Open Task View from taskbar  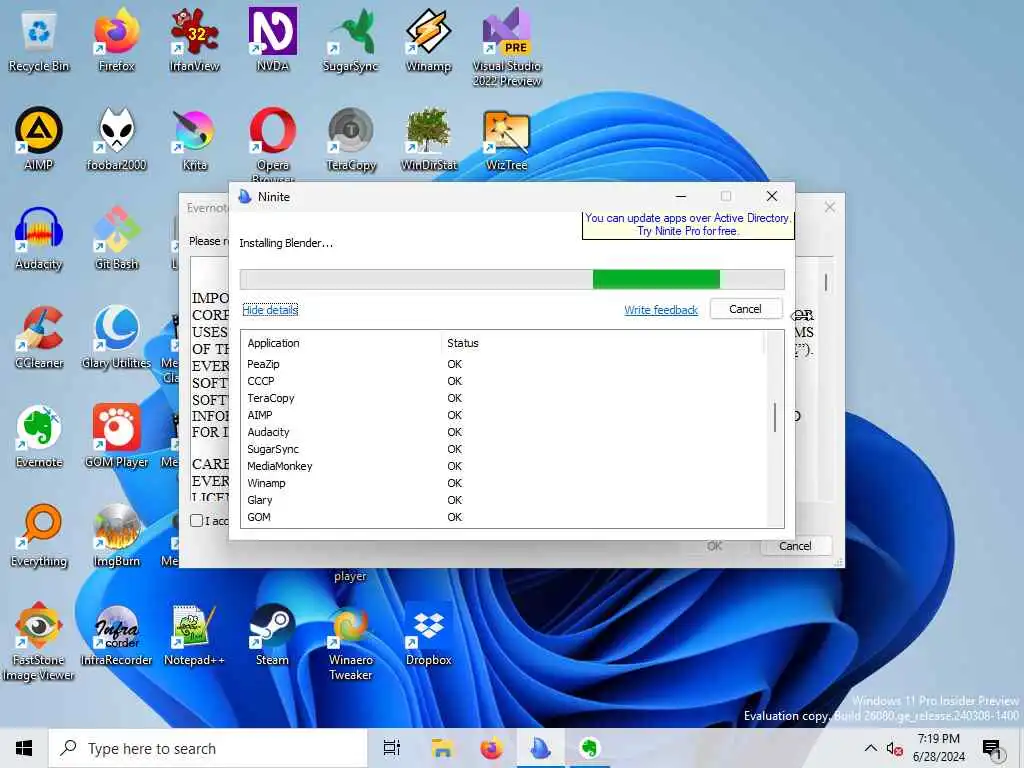(x=392, y=748)
